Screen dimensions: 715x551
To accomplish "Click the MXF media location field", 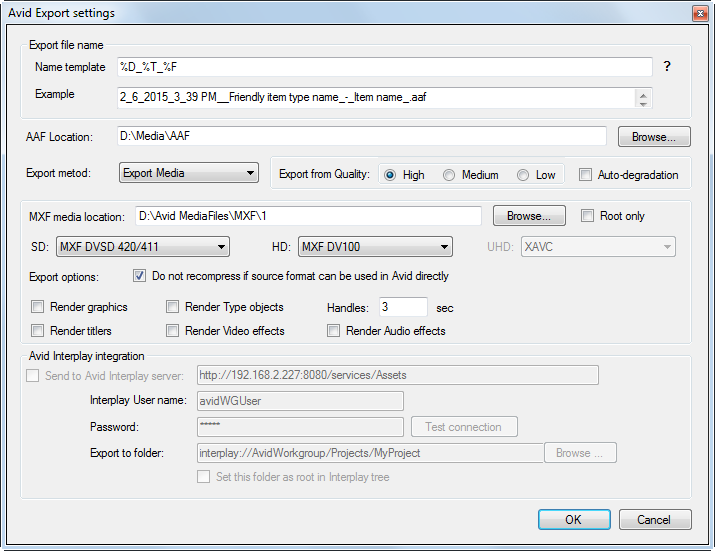I will coord(308,216).
